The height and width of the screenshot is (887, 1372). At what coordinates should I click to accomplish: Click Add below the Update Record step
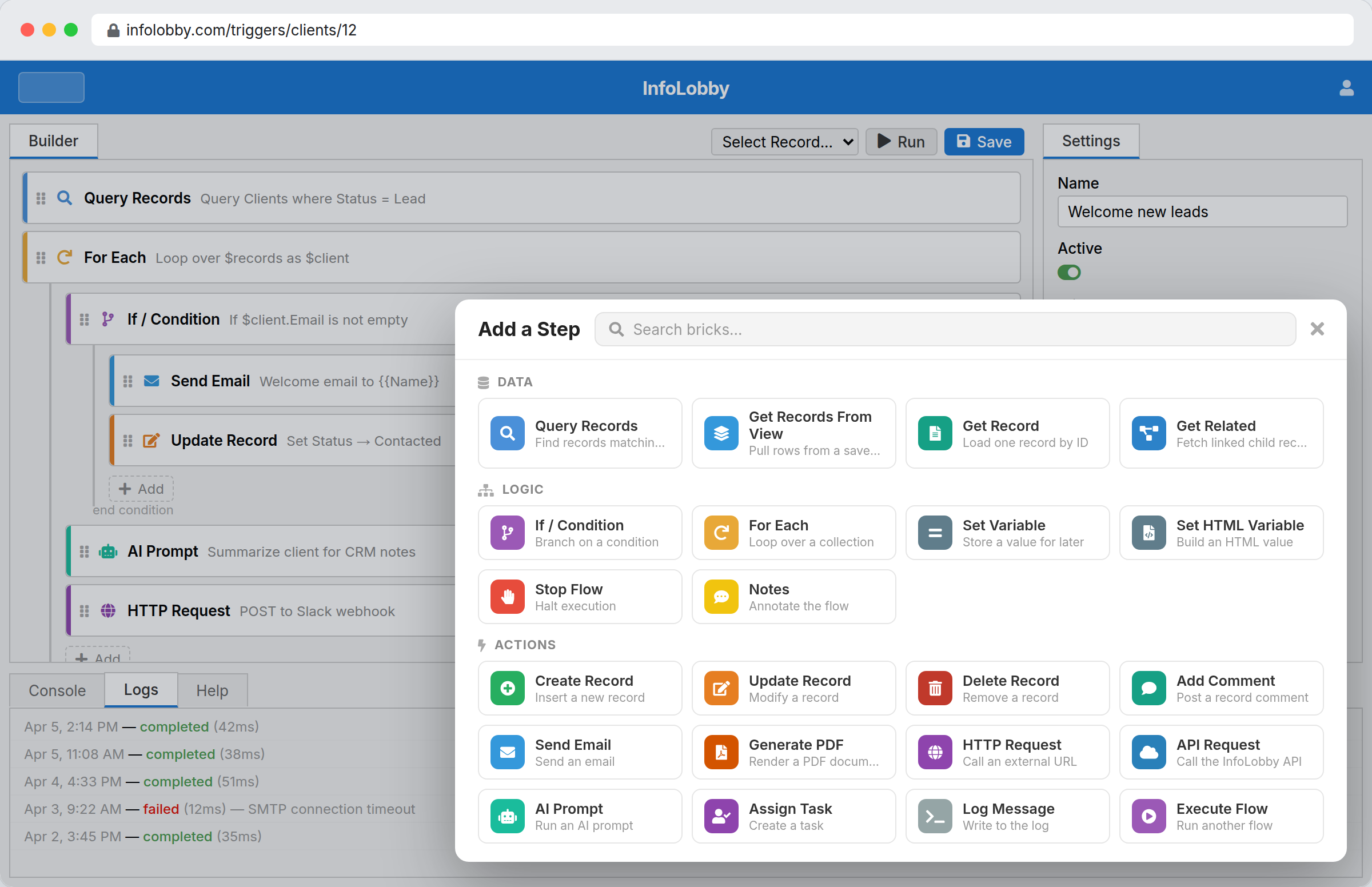(141, 489)
